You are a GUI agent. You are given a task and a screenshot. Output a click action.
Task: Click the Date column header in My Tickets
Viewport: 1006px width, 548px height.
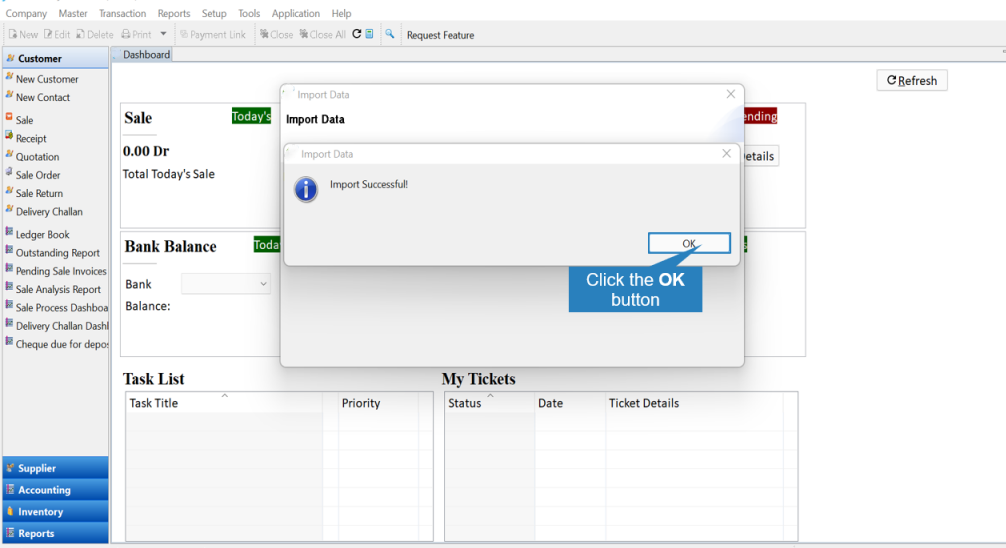570,402
